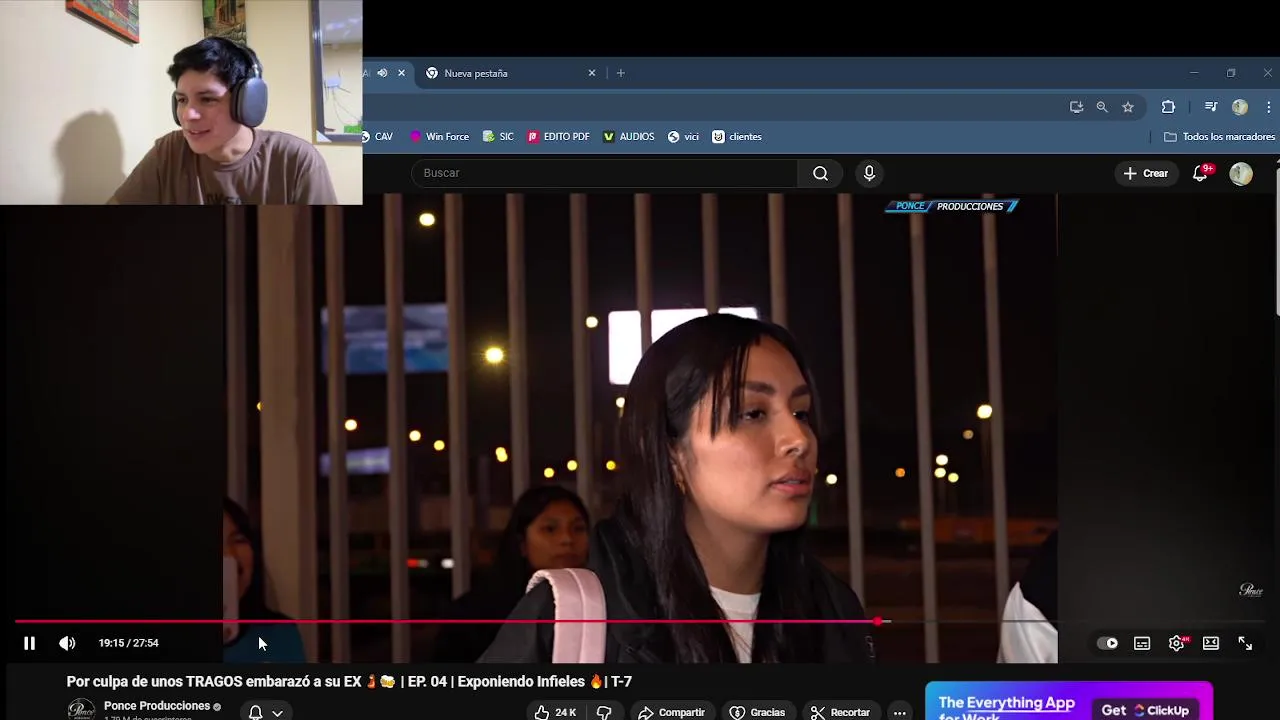Dislike the video thumbs down

click(x=604, y=712)
